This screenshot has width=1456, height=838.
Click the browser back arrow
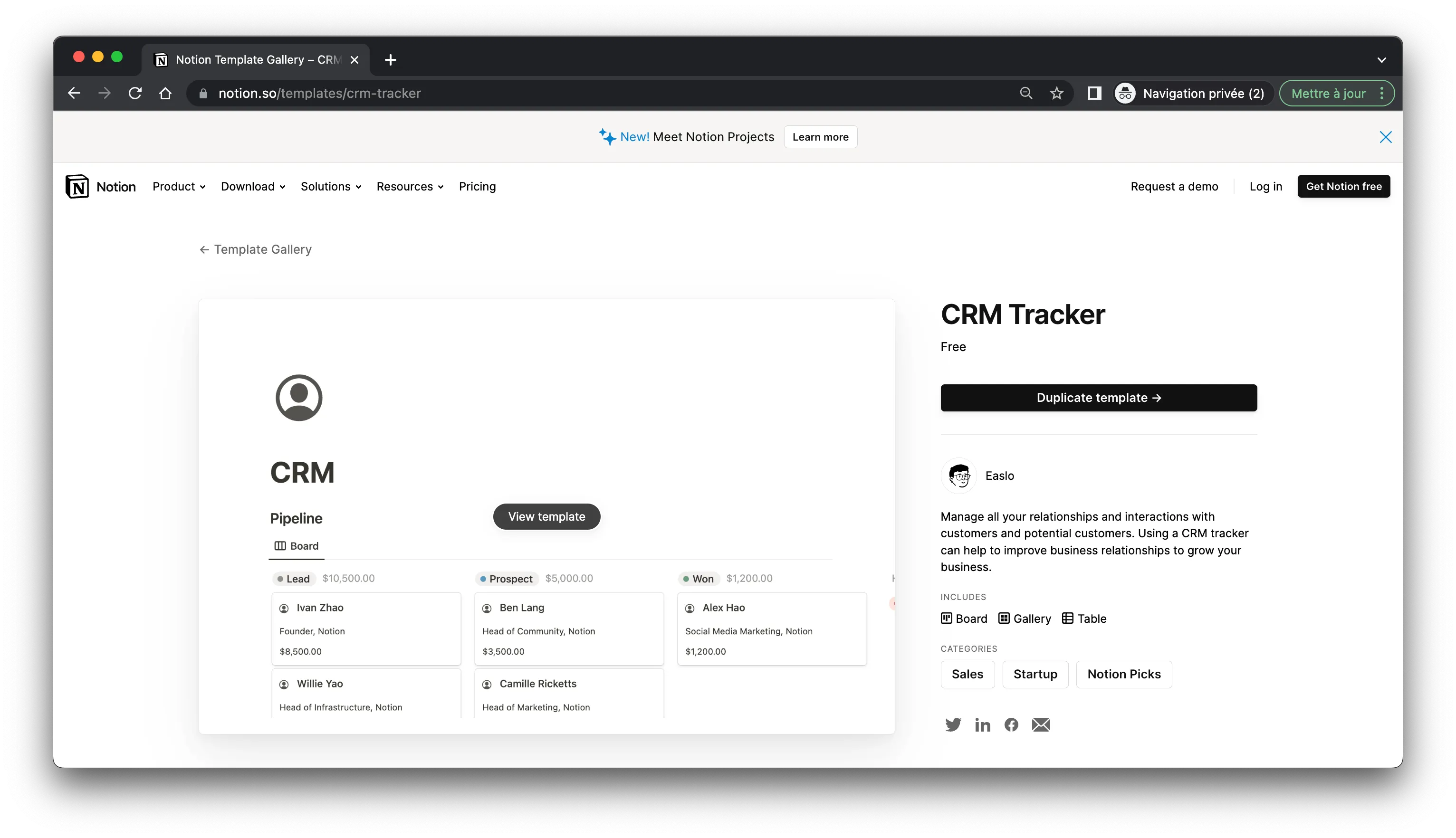point(74,93)
